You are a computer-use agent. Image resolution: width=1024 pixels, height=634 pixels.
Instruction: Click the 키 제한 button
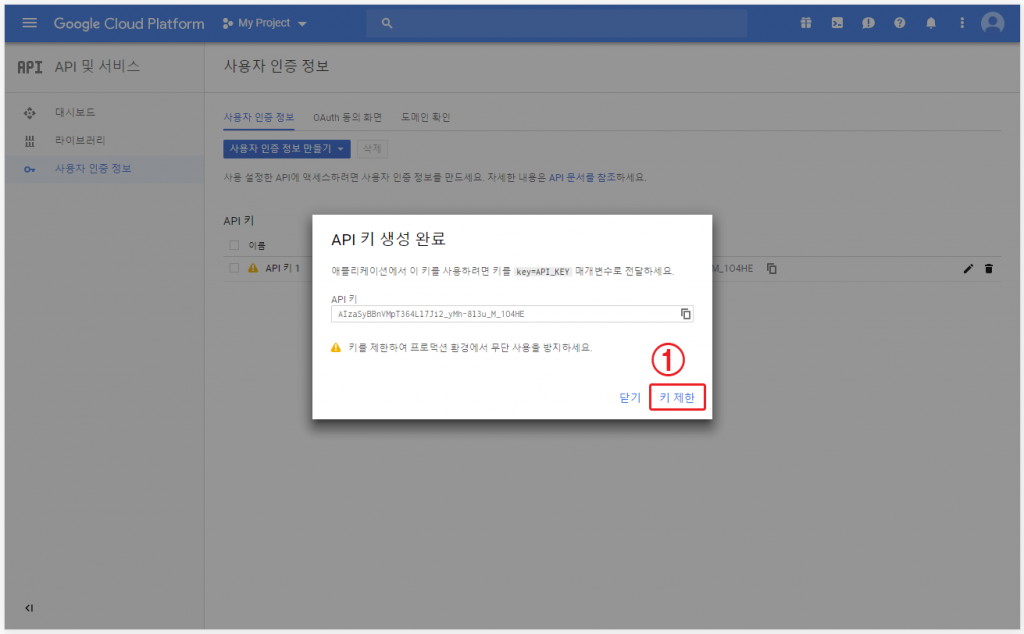677,398
